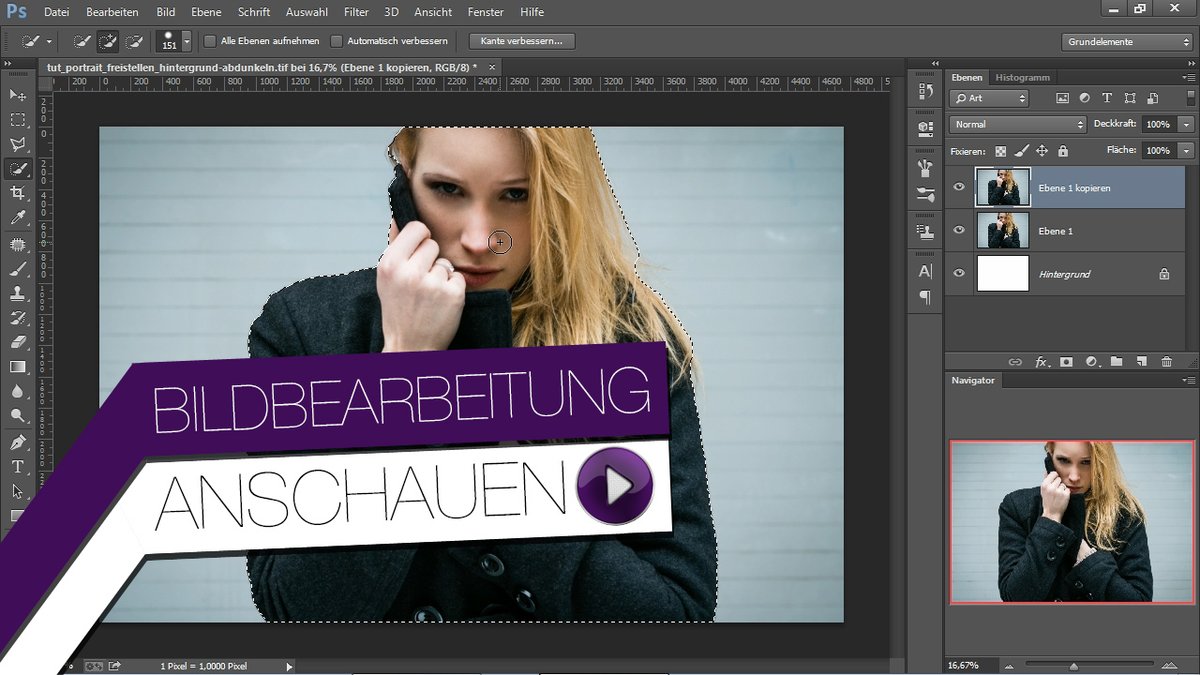The image size is (1200, 675).
Task: Add a layer mask via panel icon
Action: (x=1066, y=361)
